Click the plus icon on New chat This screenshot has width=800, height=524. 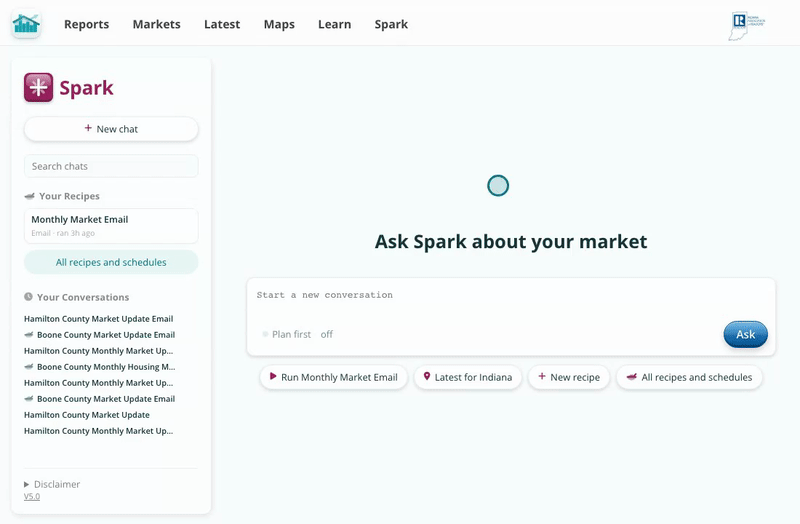tap(88, 128)
